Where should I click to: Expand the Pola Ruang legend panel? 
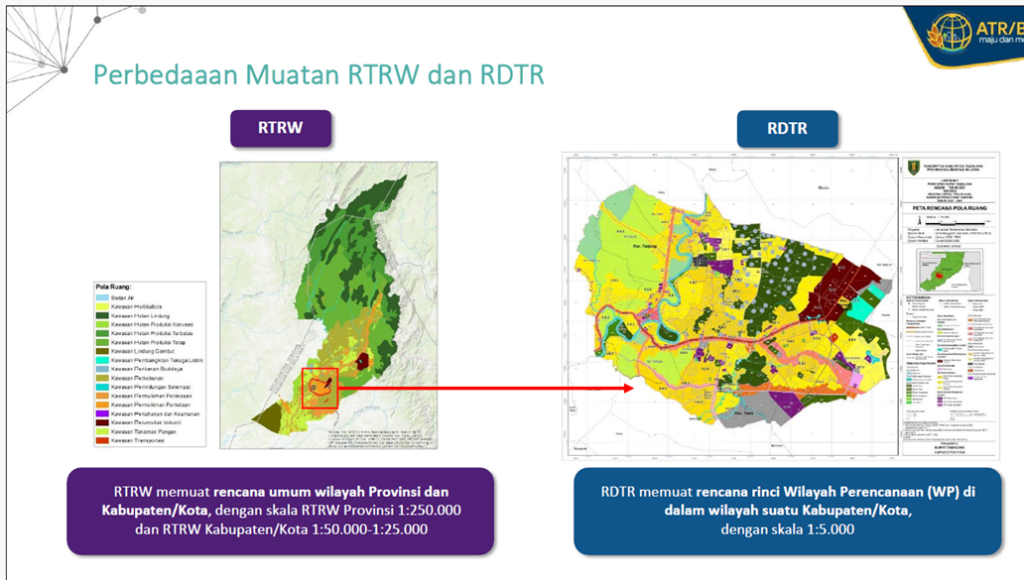click(x=115, y=290)
